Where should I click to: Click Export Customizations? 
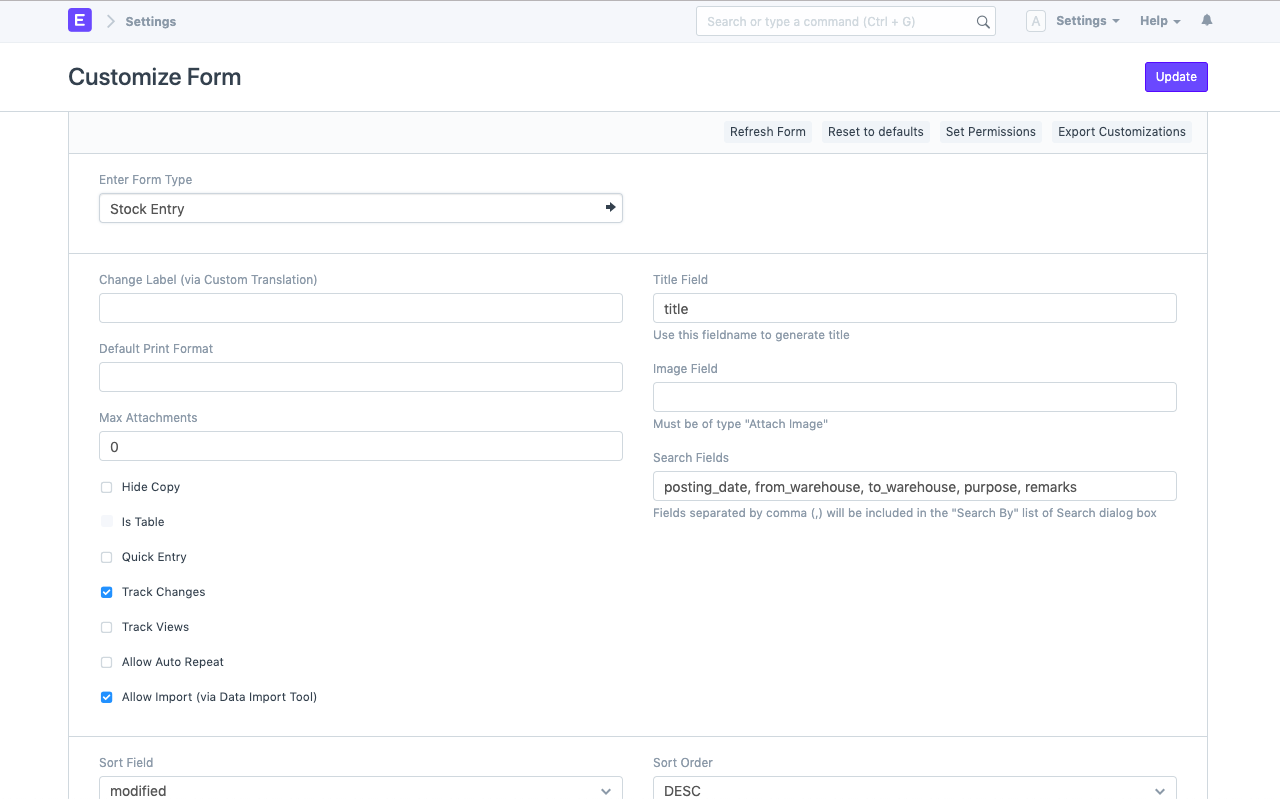[1121, 131]
